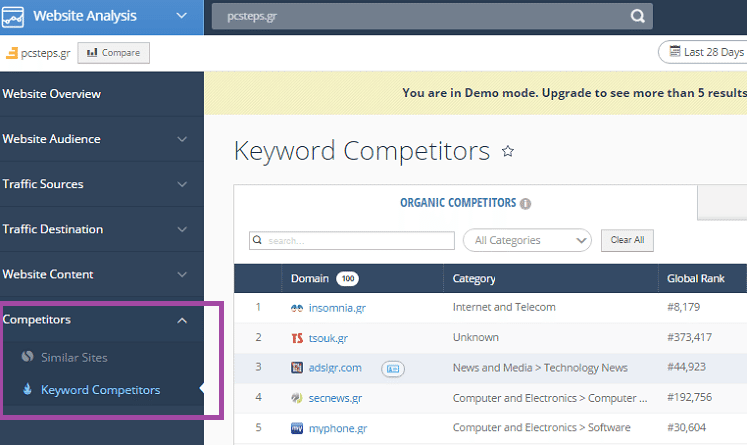This screenshot has width=747, height=445.
Task: Click the #30,604 global rank value
Action: click(x=686, y=427)
